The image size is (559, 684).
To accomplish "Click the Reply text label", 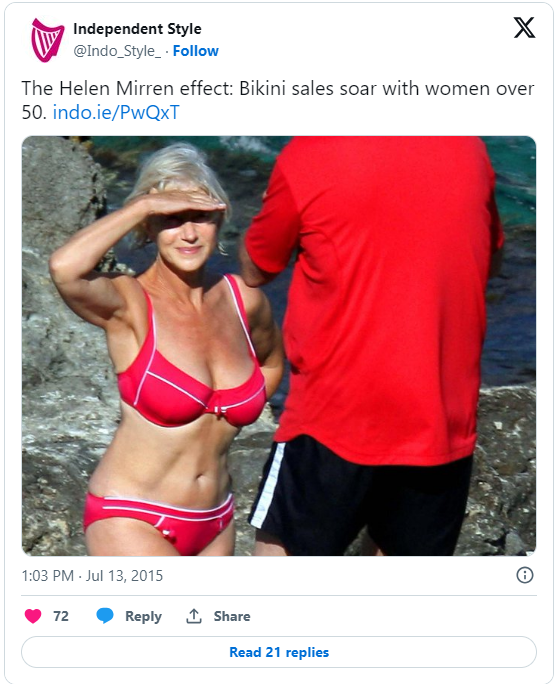I will pos(143,616).
